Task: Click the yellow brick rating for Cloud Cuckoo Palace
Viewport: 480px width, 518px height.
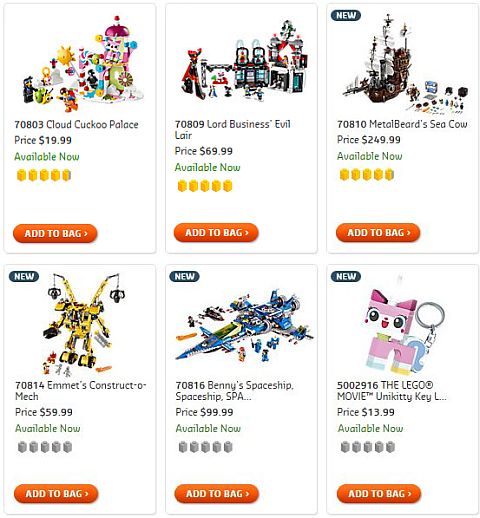Action: click(44, 175)
